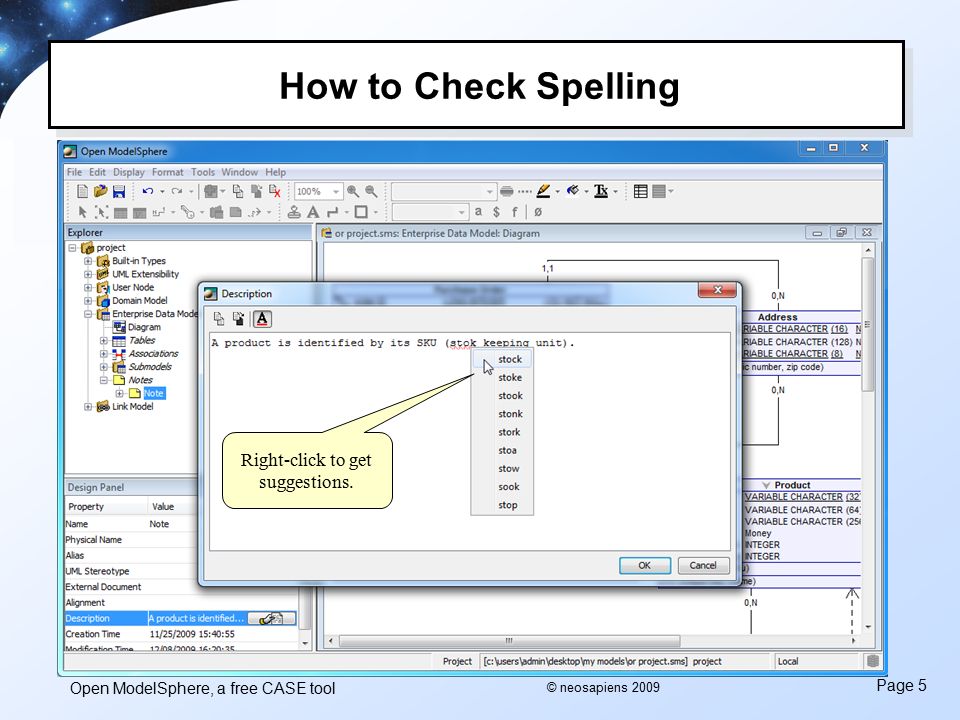Select the User Node tree item
The height and width of the screenshot is (720, 960).
[x=133, y=287]
